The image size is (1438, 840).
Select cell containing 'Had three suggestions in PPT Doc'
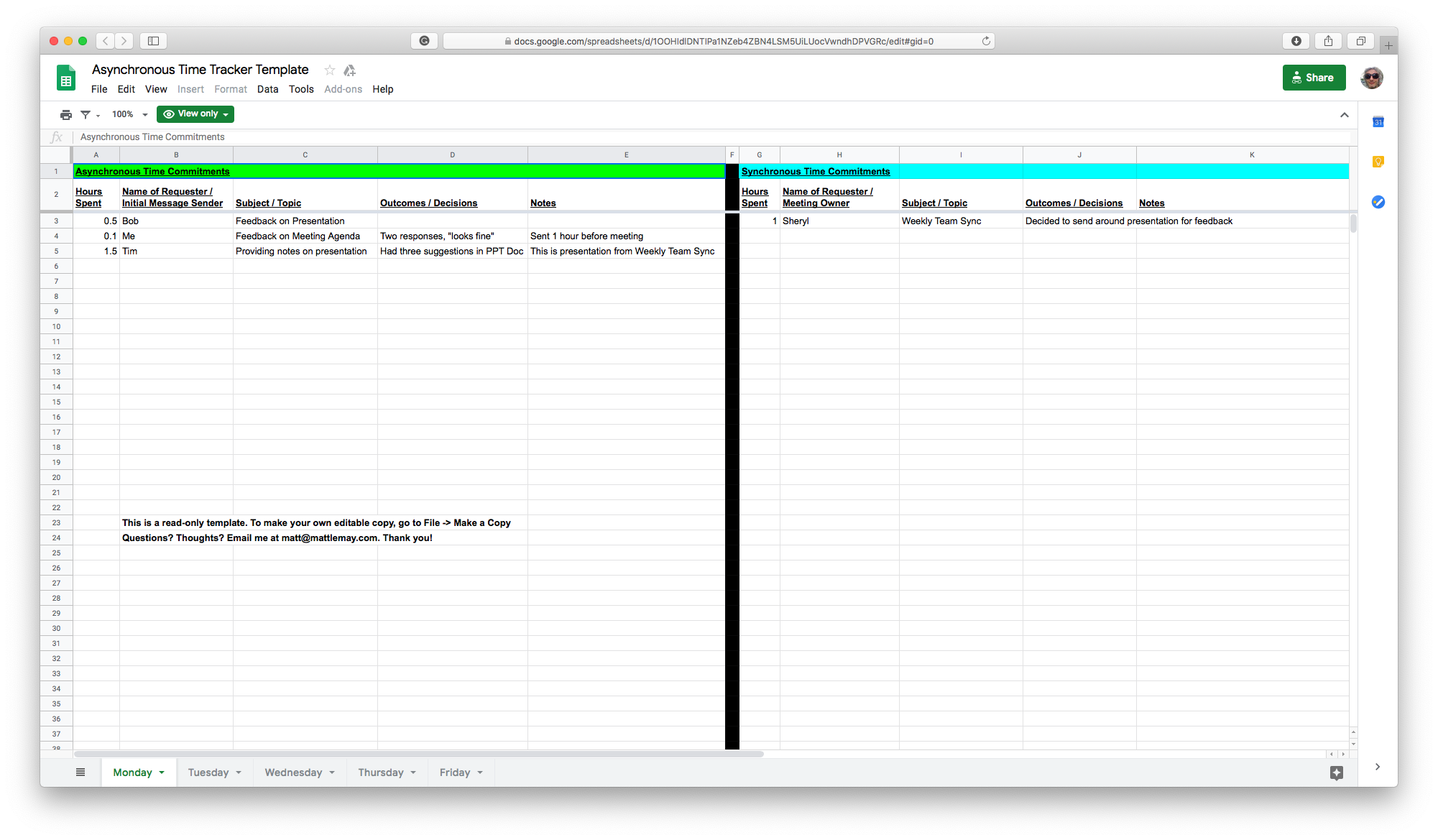(x=453, y=251)
